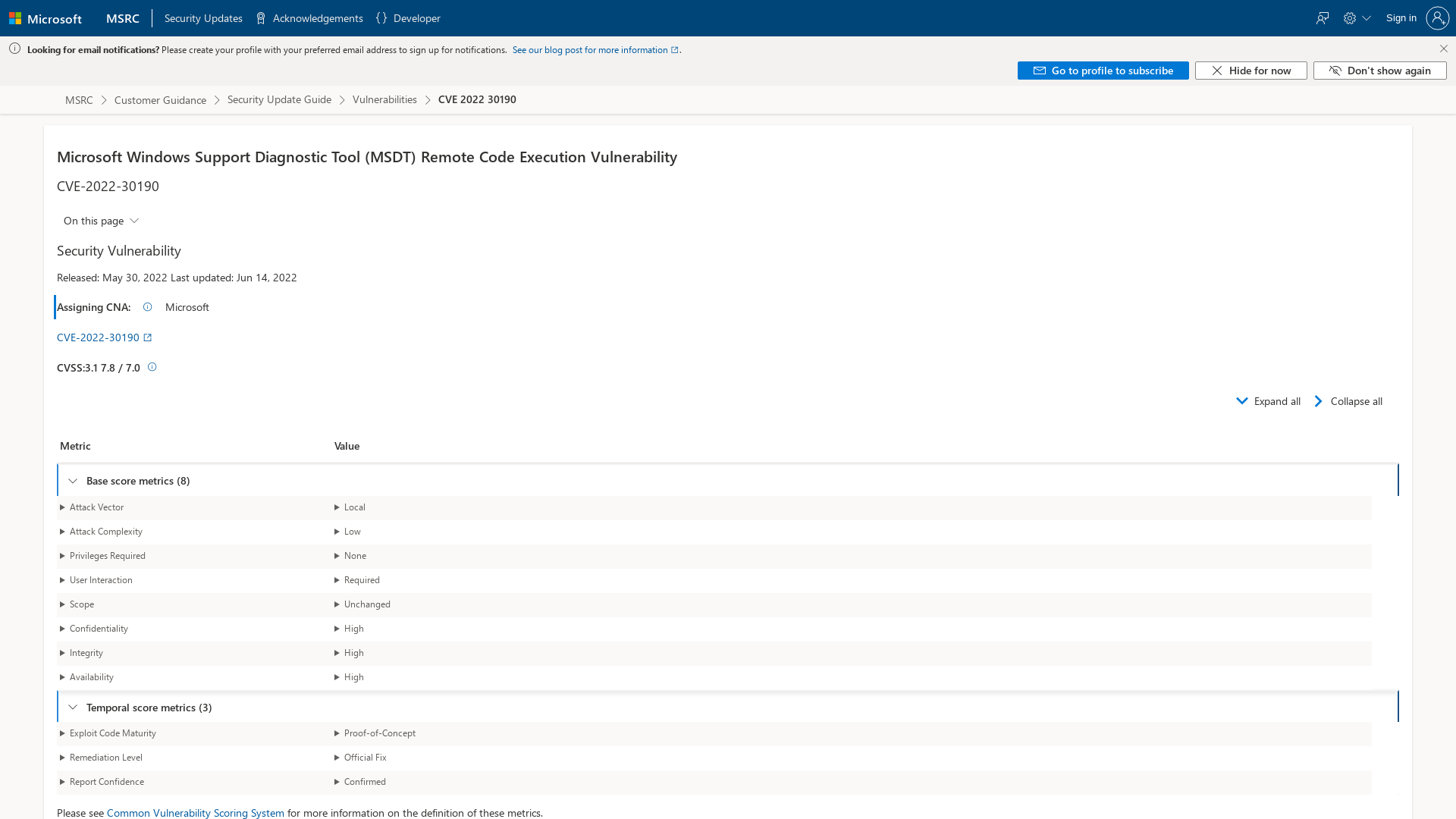The width and height of the screenshot is (1456, 819).
Task: Click the info icon beside Assigning CNA
Action: click(x=148, y=307)
